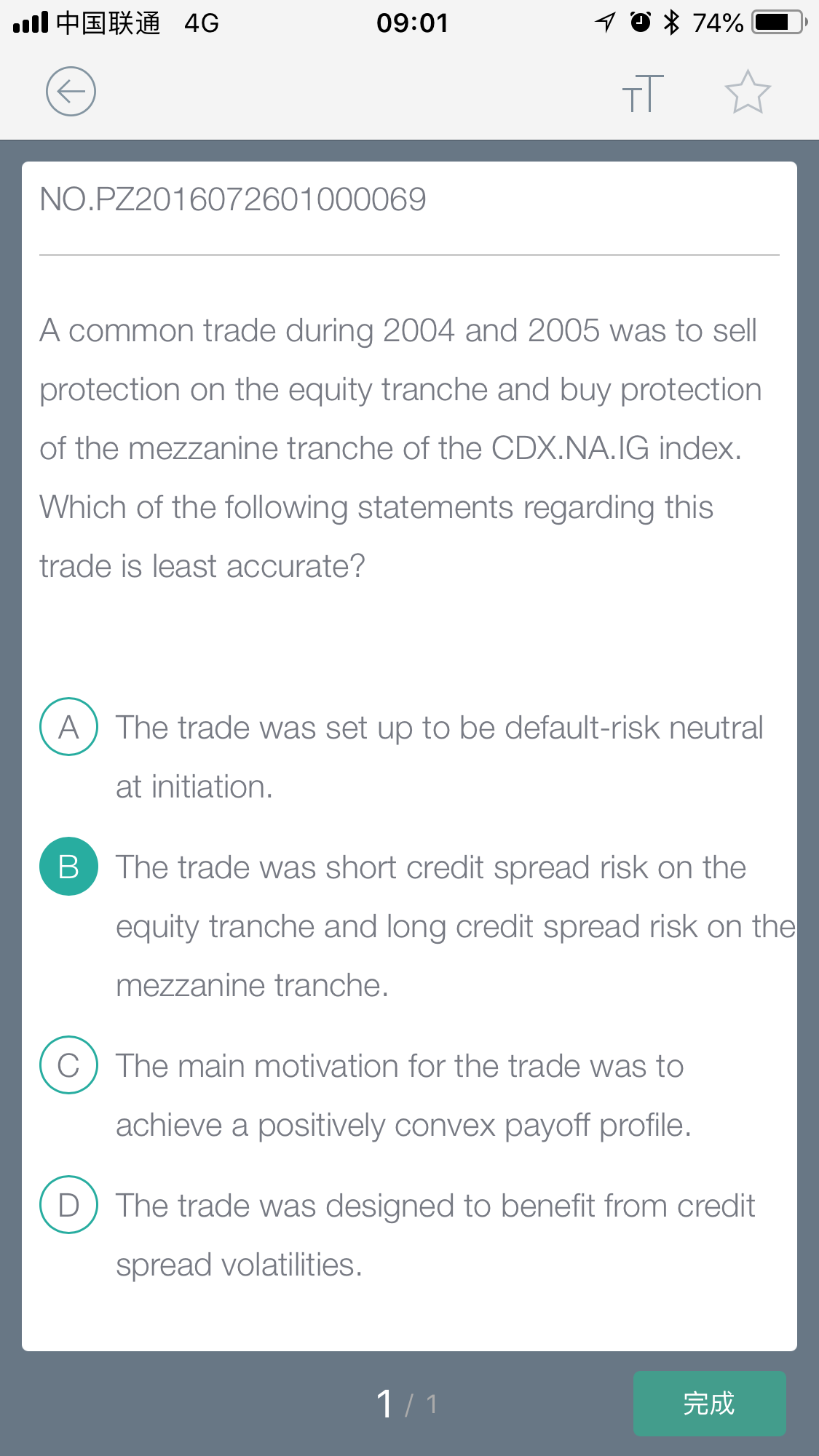Tap the cellular signal bars icon

pyautogui.click(x=31, y=23)
